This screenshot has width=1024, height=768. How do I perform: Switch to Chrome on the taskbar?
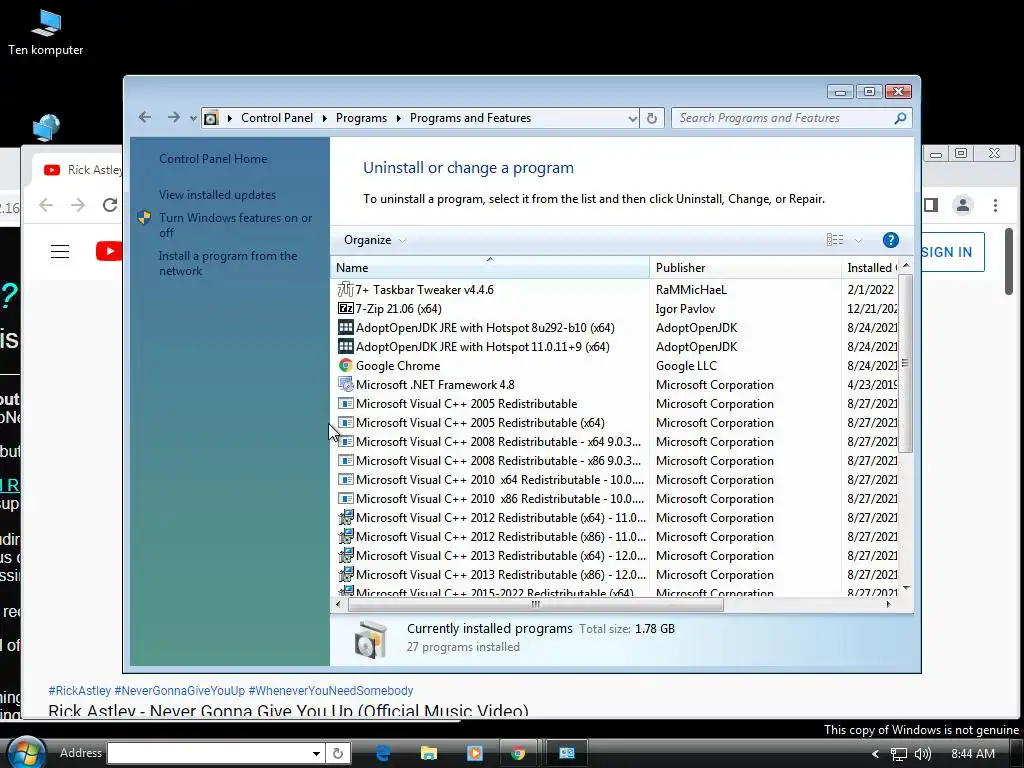518,753
